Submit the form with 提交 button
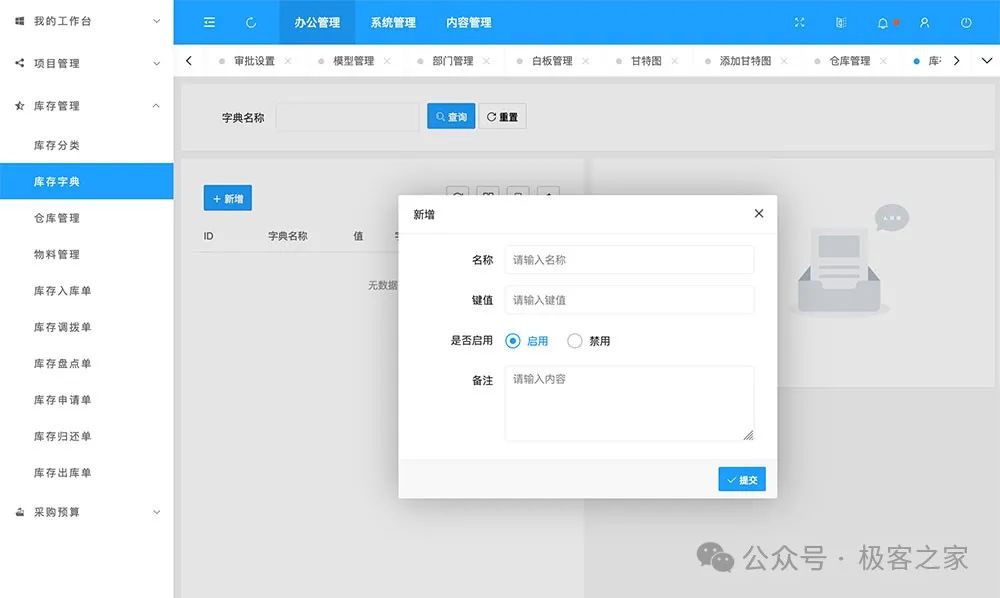This screenshot has width=1000, height=598. point(742,479)
